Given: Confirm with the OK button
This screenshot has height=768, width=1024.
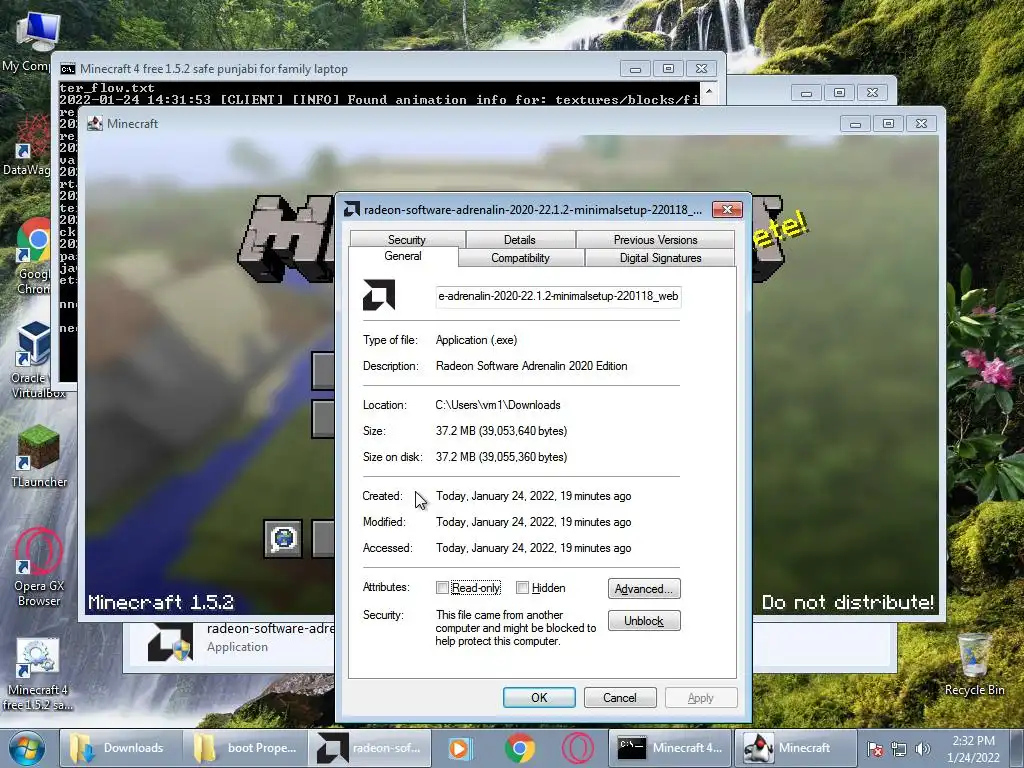Looking at the screenshot, I should [x=539, y=697].
